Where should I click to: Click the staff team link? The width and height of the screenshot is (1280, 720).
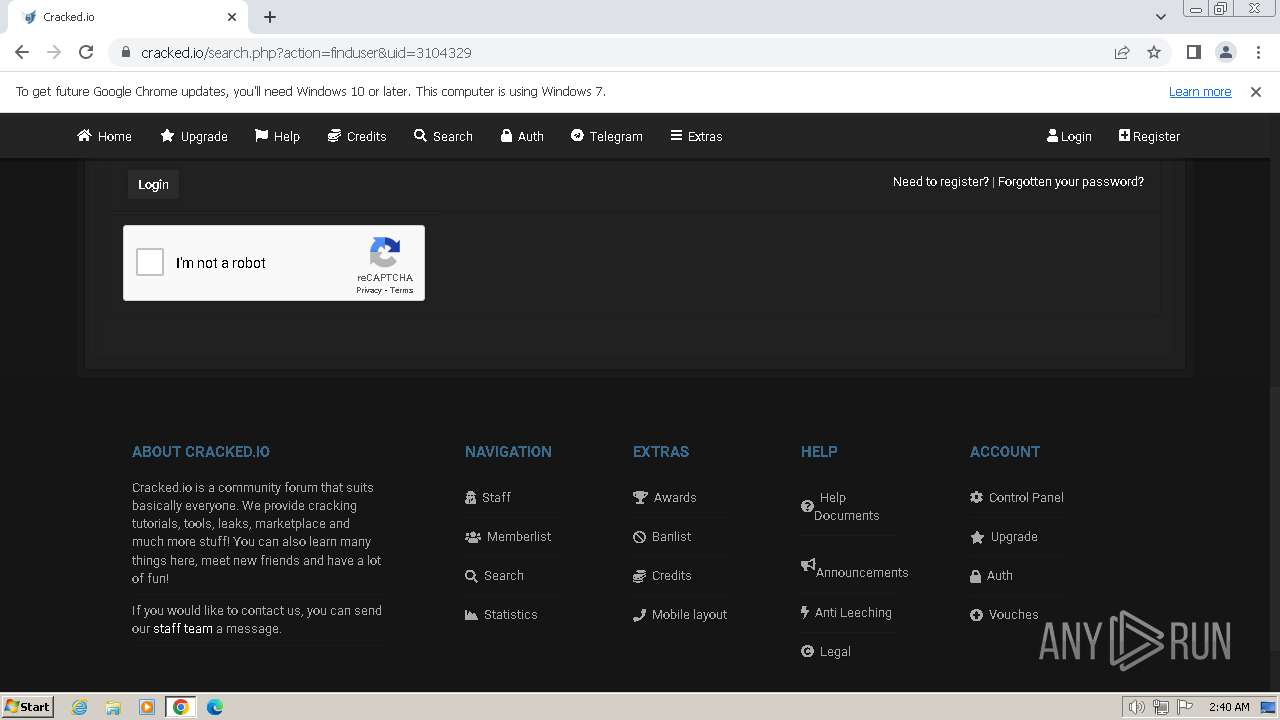coord(183,628)
